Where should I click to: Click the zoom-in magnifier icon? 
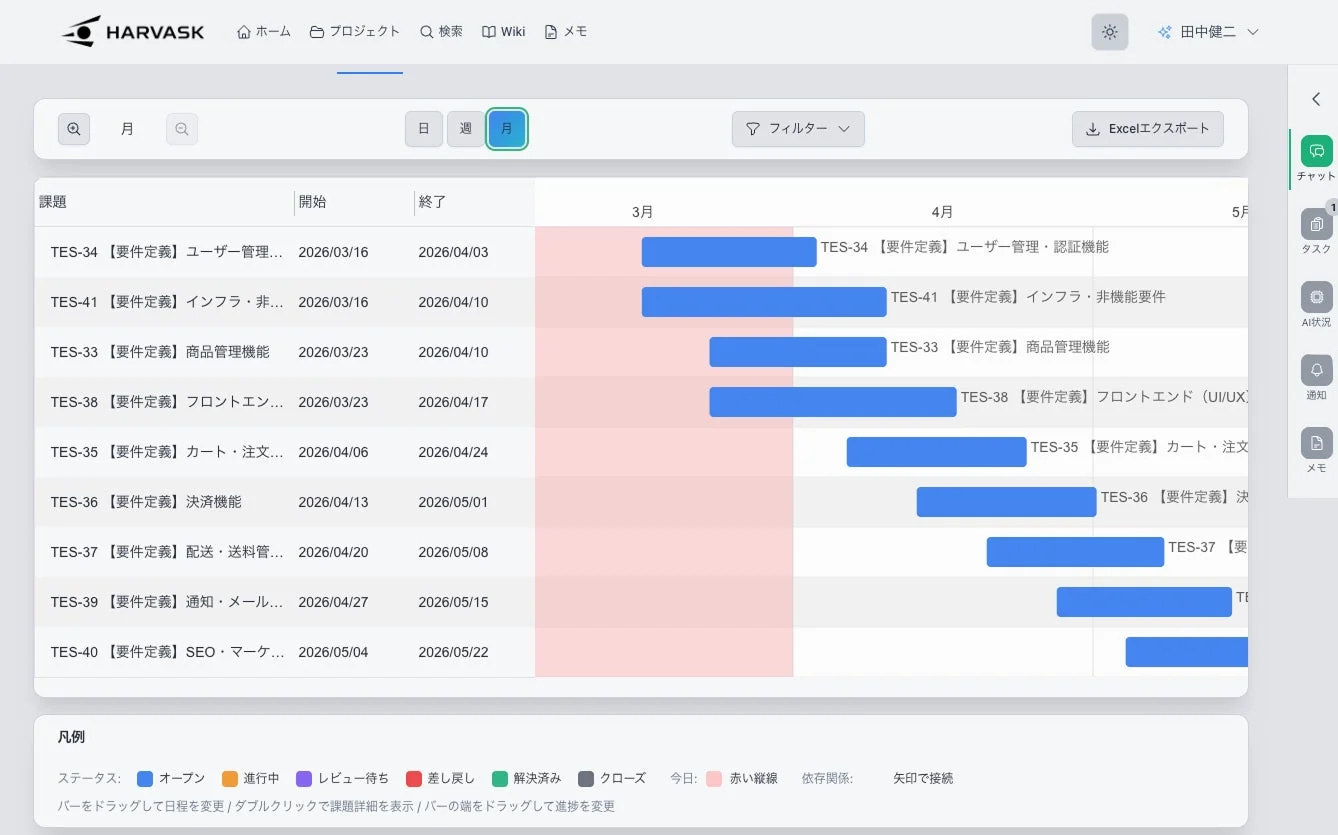tap(74, 129)
